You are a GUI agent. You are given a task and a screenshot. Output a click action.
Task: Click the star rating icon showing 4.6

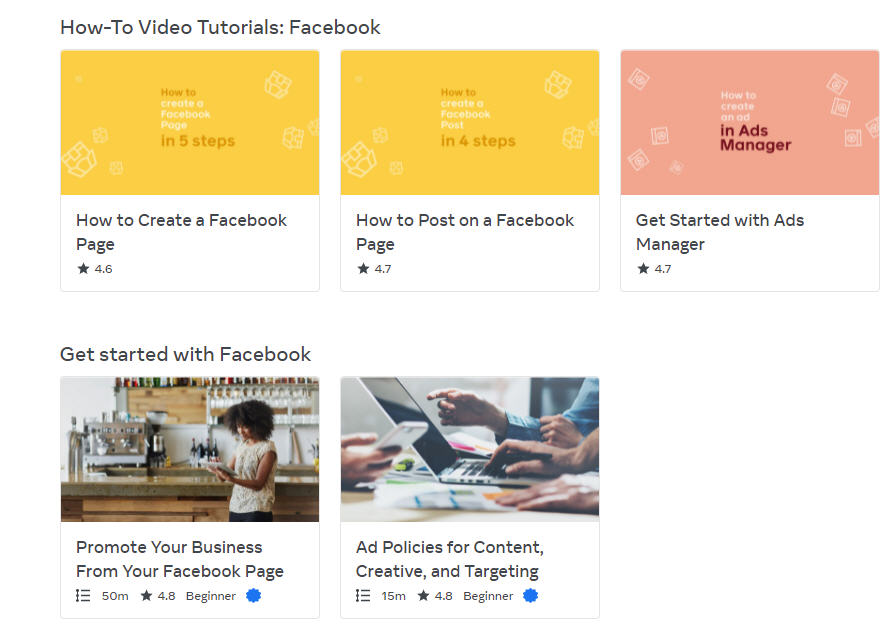pos(83,268)
